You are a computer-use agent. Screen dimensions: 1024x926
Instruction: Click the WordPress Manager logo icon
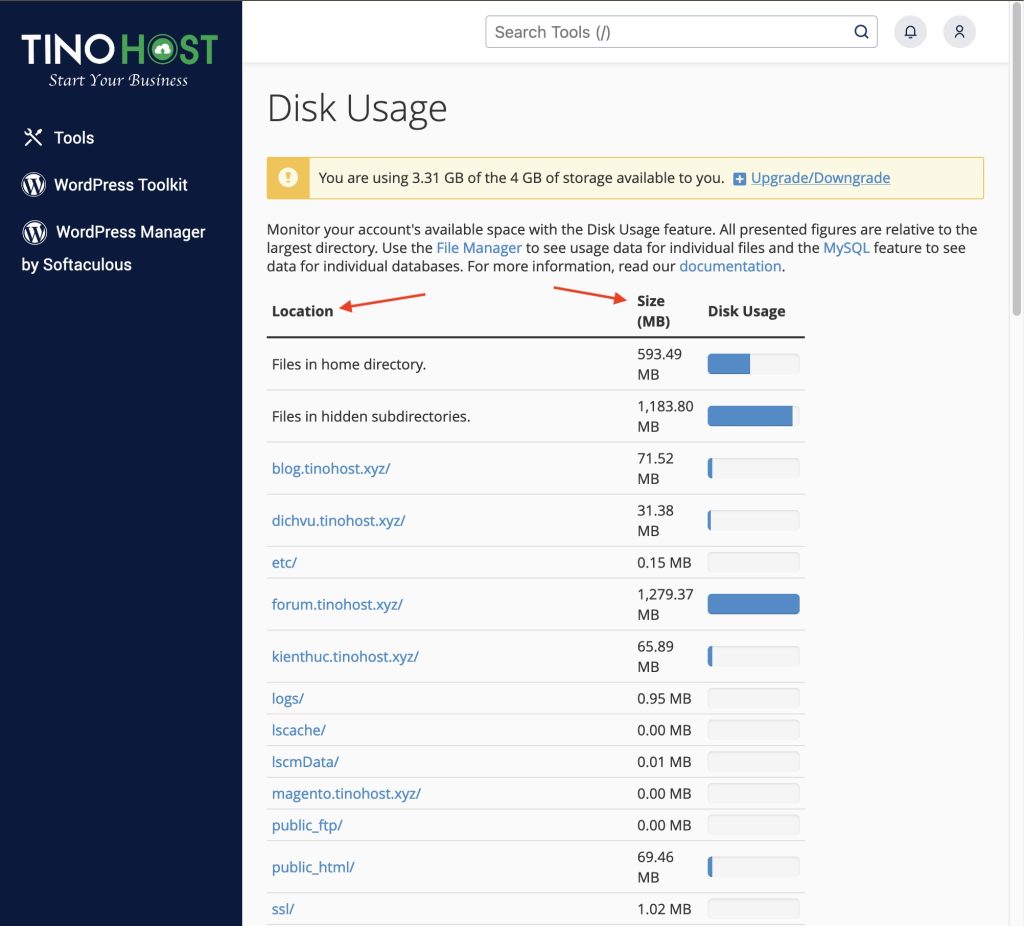click(x=35, y=232)
